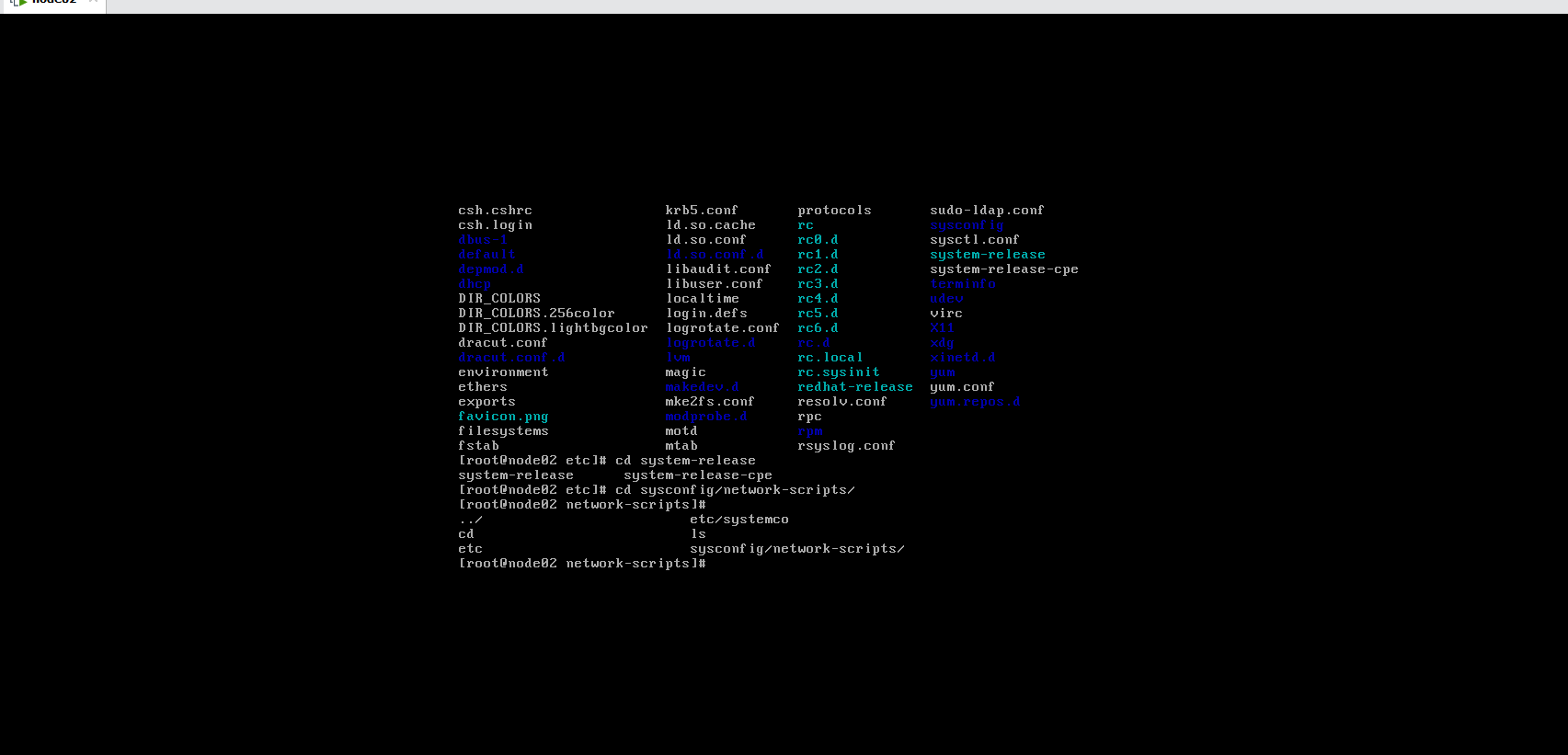Select the xinetd.d directory name

click(963, 358)
